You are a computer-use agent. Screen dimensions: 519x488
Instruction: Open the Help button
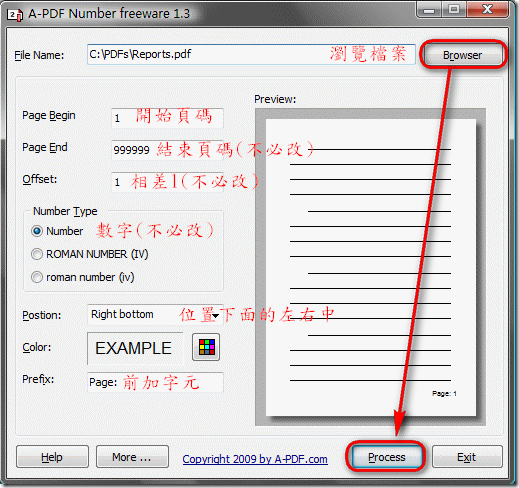tap(52, 457)
